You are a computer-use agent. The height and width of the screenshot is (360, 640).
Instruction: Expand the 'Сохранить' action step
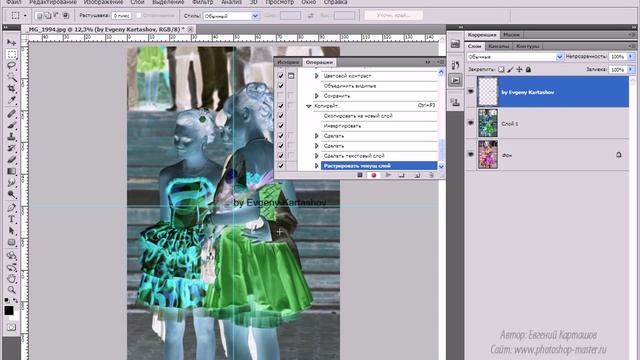click(x=316, y=96)
